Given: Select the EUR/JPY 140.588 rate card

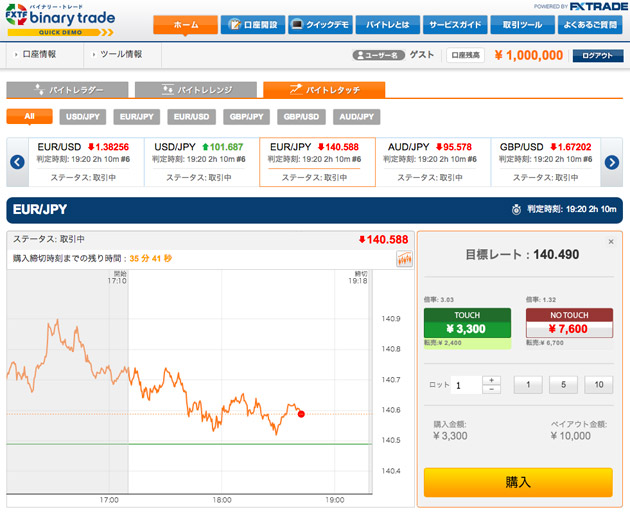Looking at the screenshot, I should 317,162.
